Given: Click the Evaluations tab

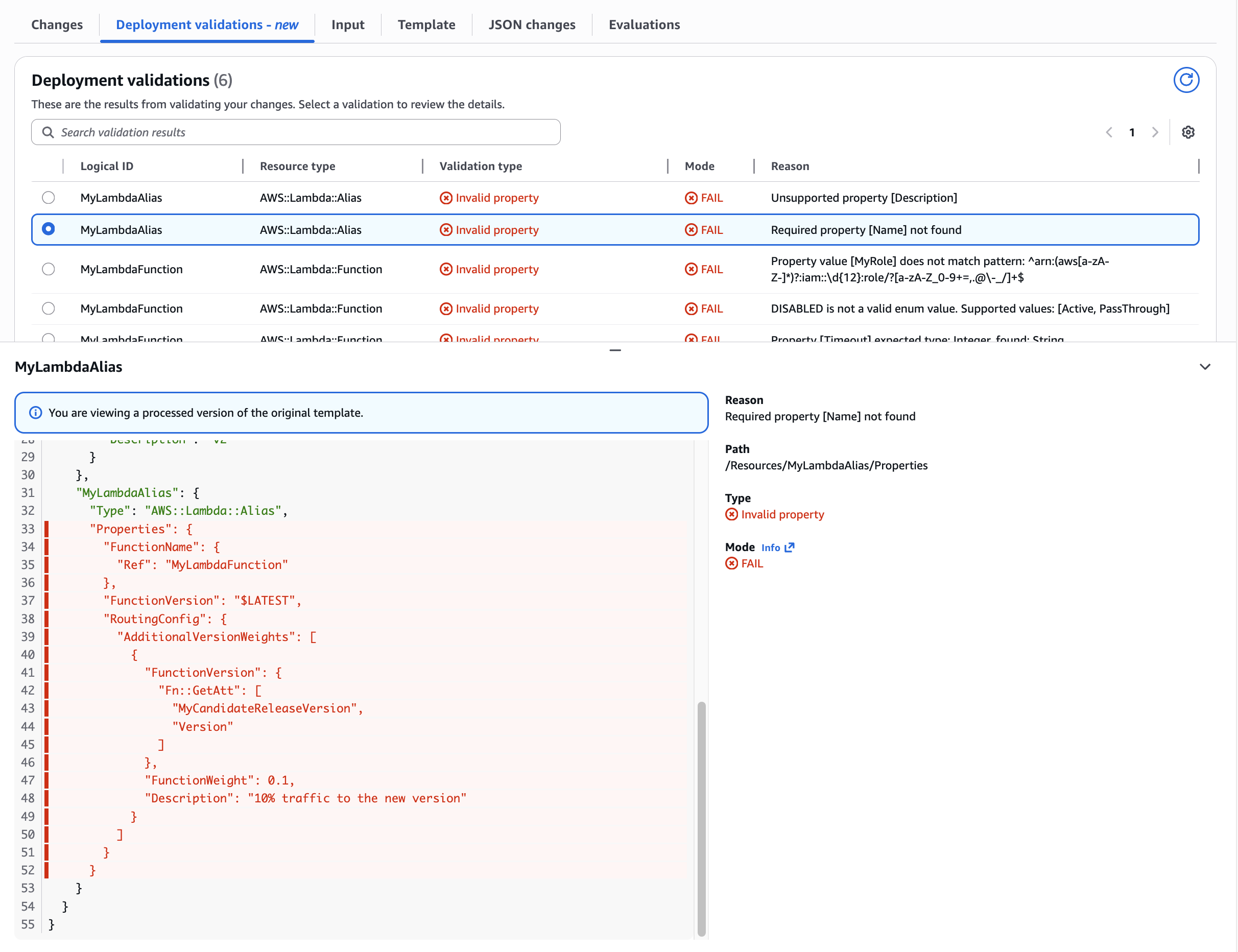Looking at the screenshot, I should coord(644,25).
